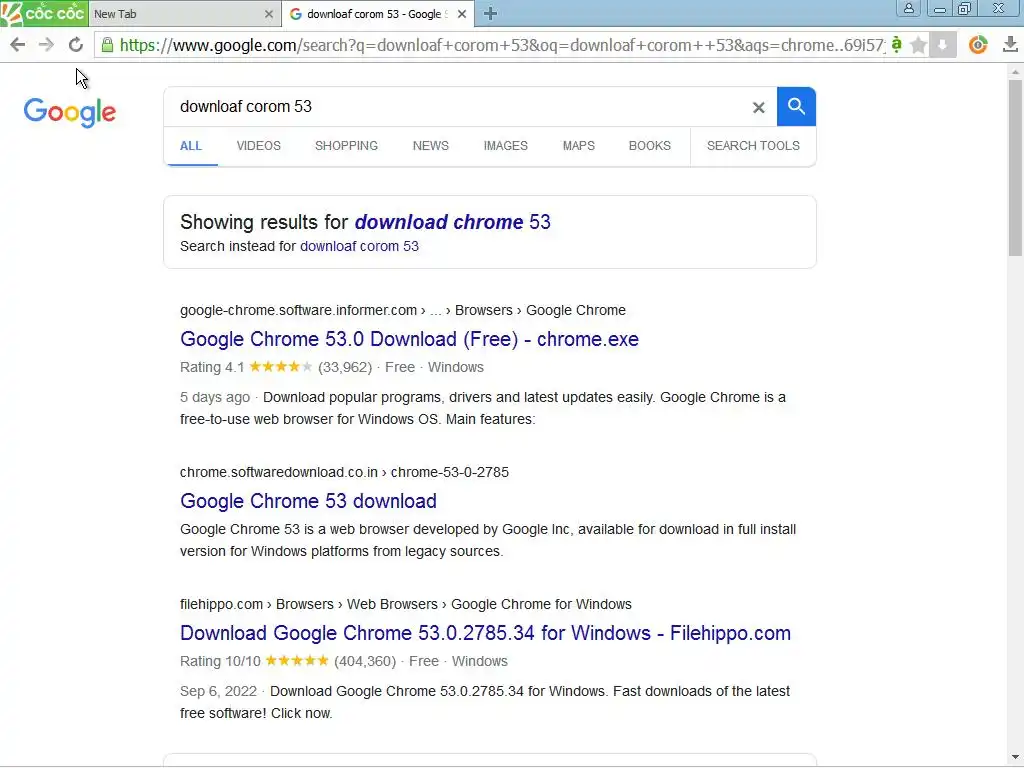Click the blue magnifier search button

(796, 106)
